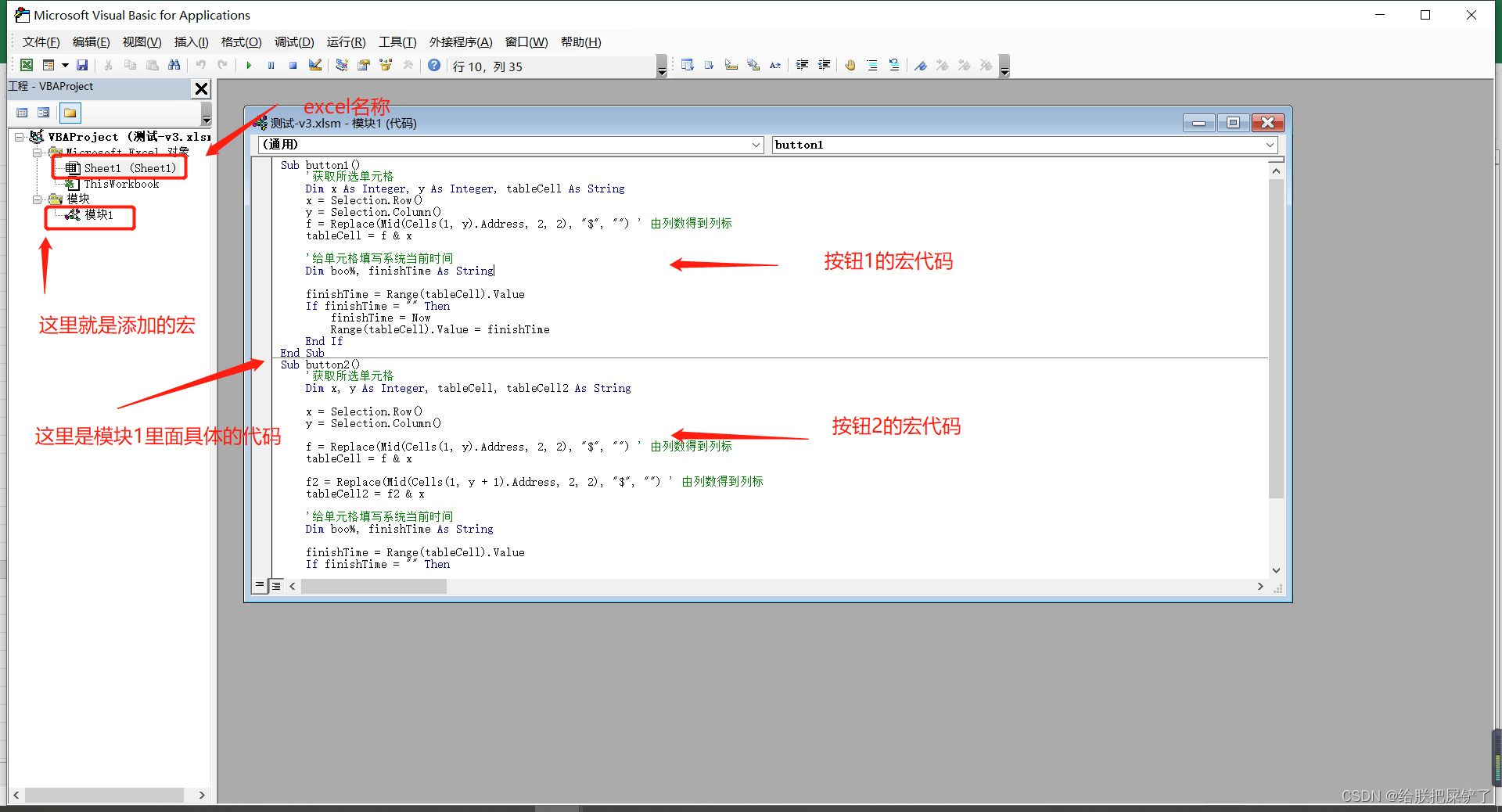Open the 文件(F) menu
Screen dimensions: 1502x812
click(x=41, y=42)
